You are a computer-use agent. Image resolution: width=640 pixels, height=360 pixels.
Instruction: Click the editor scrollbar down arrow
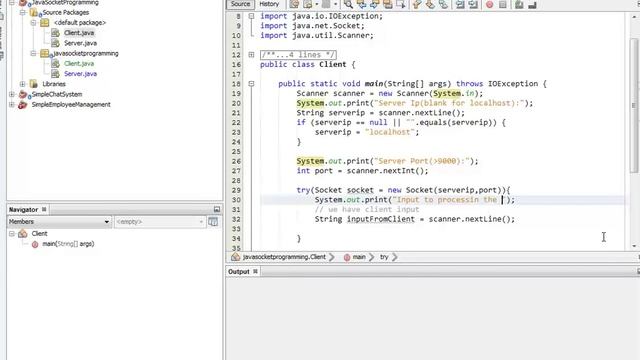point(634,246)
